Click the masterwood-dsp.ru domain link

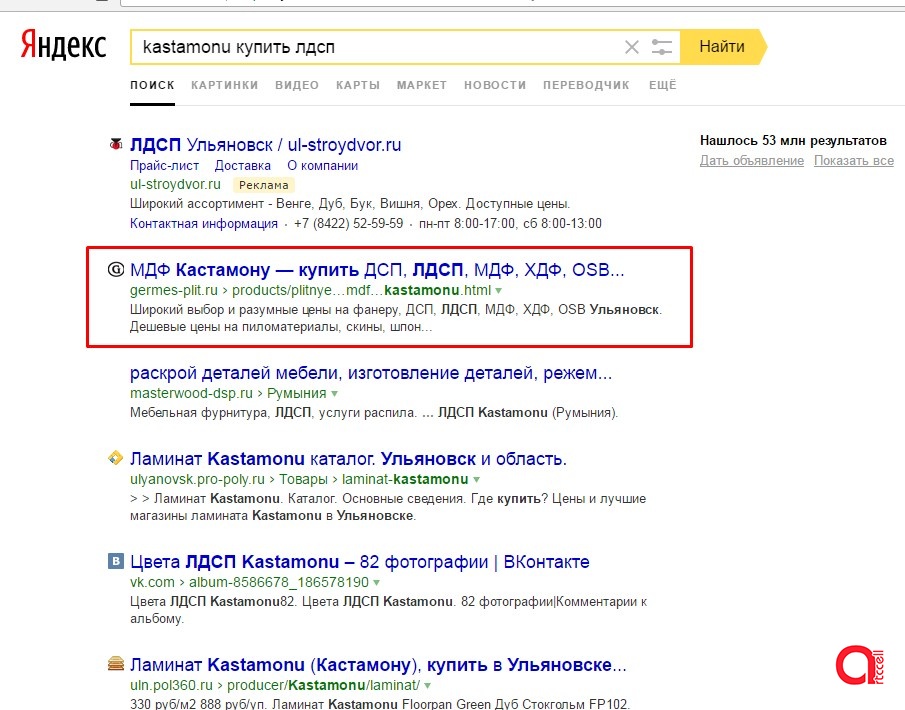pyautogui.click(x=191, y=393)
